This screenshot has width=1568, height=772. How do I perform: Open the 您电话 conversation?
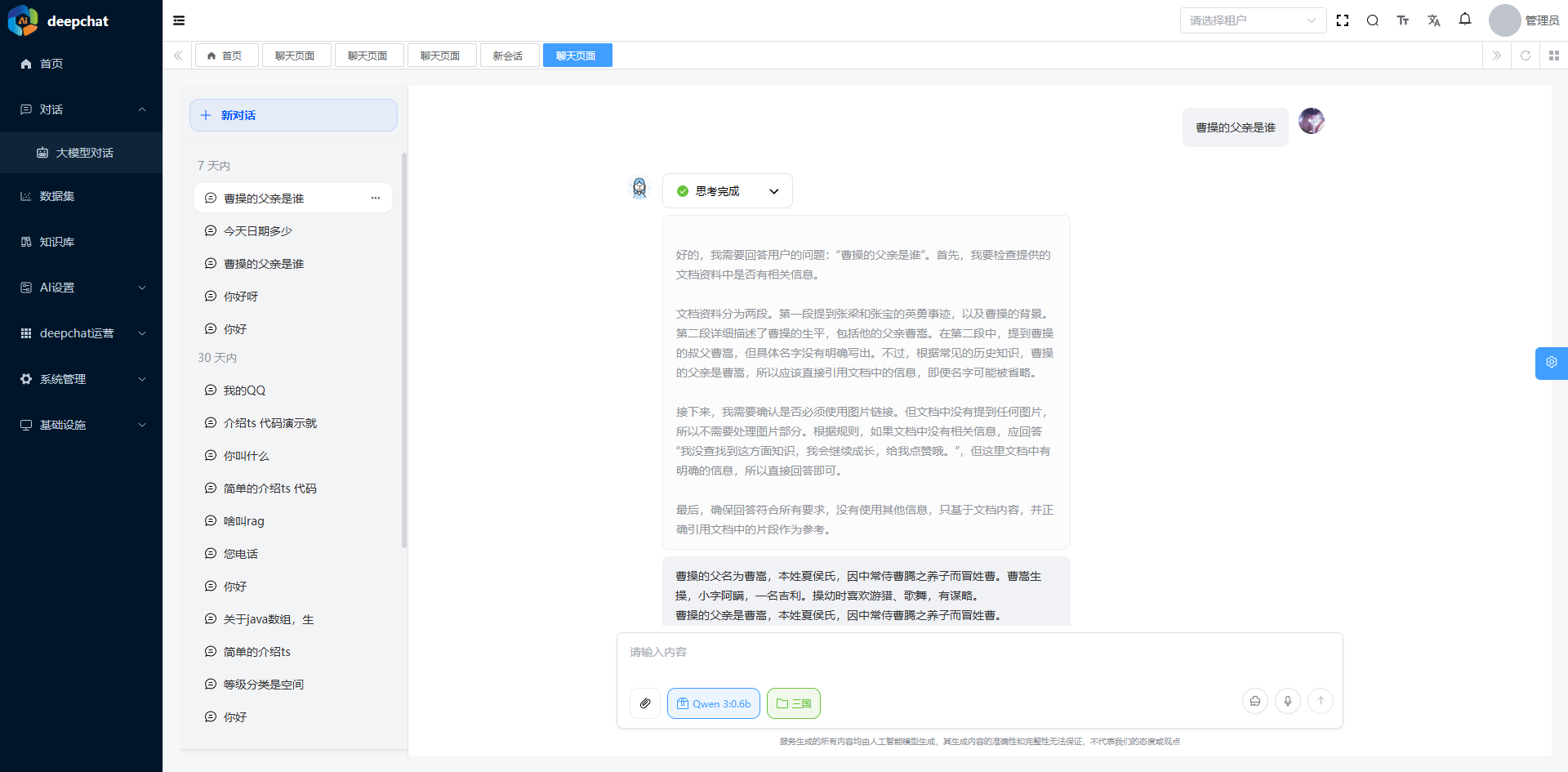coord(293,554)
